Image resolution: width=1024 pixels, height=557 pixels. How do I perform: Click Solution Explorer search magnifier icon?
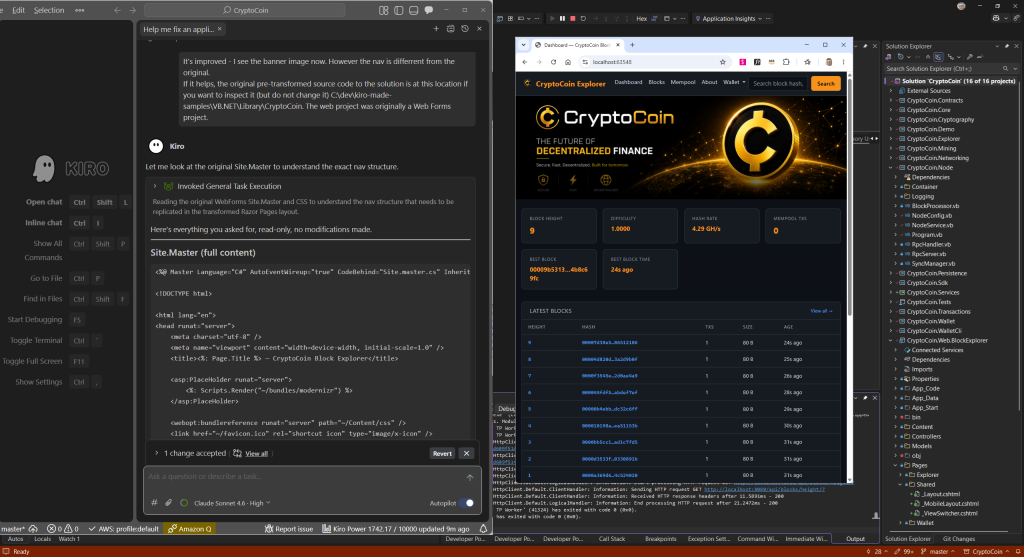tap(1005, 69)
